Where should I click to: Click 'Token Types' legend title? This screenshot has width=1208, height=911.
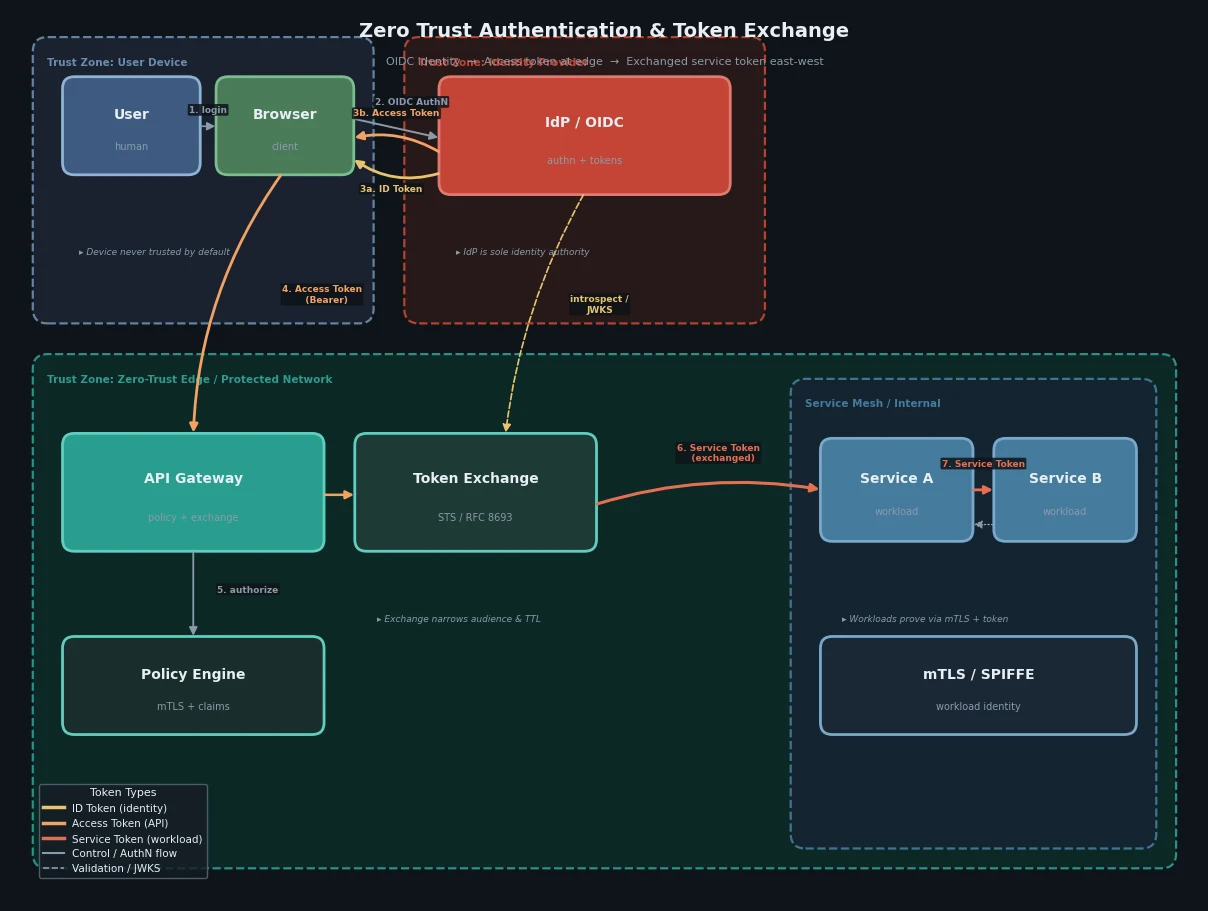(123, 793)
